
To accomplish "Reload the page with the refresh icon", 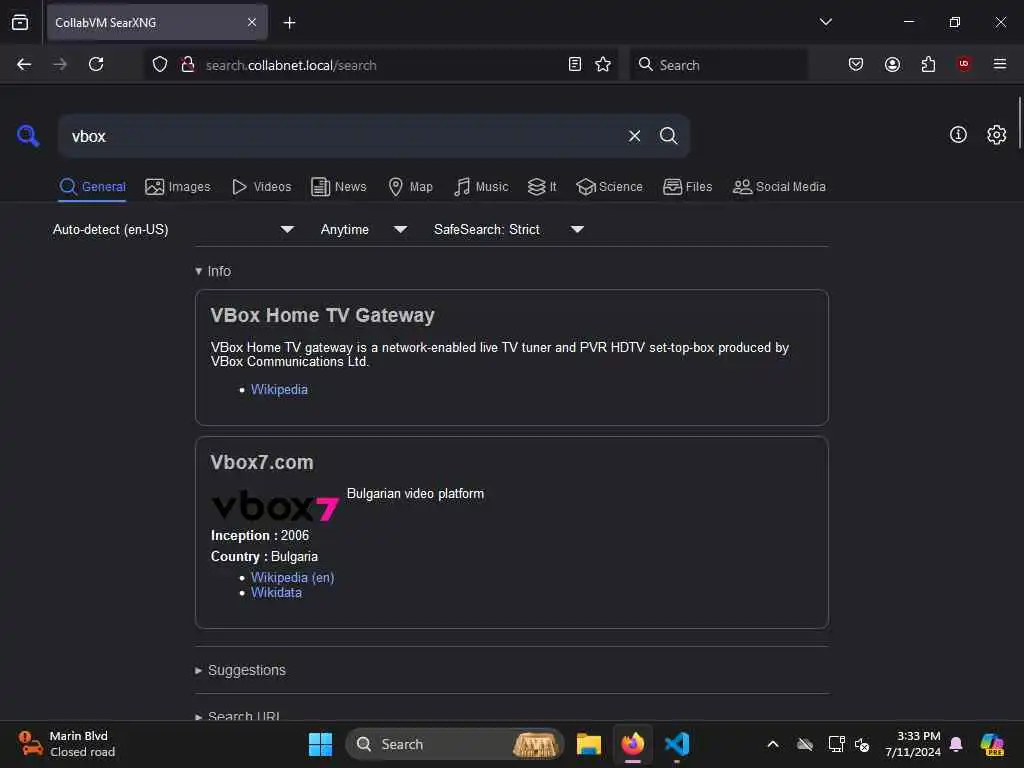I will point(96,64).
